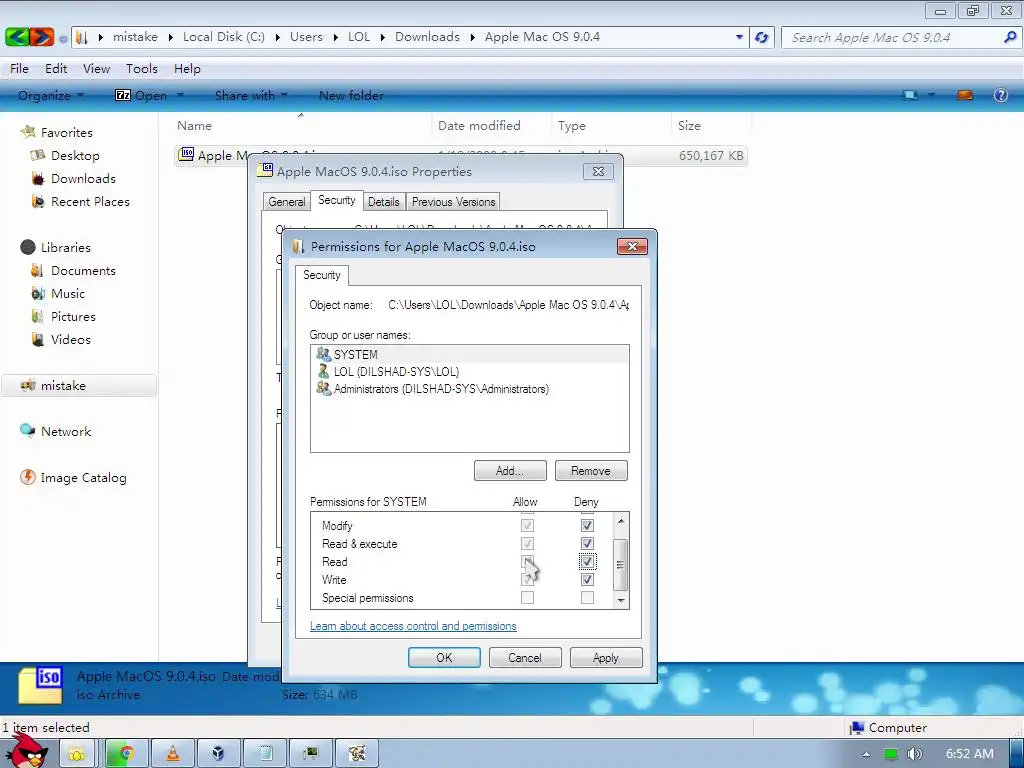This screenshot has height=768, width=1024.
Task: Launch Chrome from the taskbar
Action: 126,754
